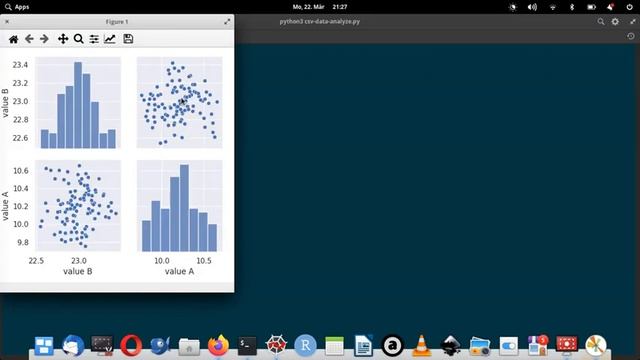Maximize the terminal window
This screenshot has width=640, height=360.
(633, 22)
